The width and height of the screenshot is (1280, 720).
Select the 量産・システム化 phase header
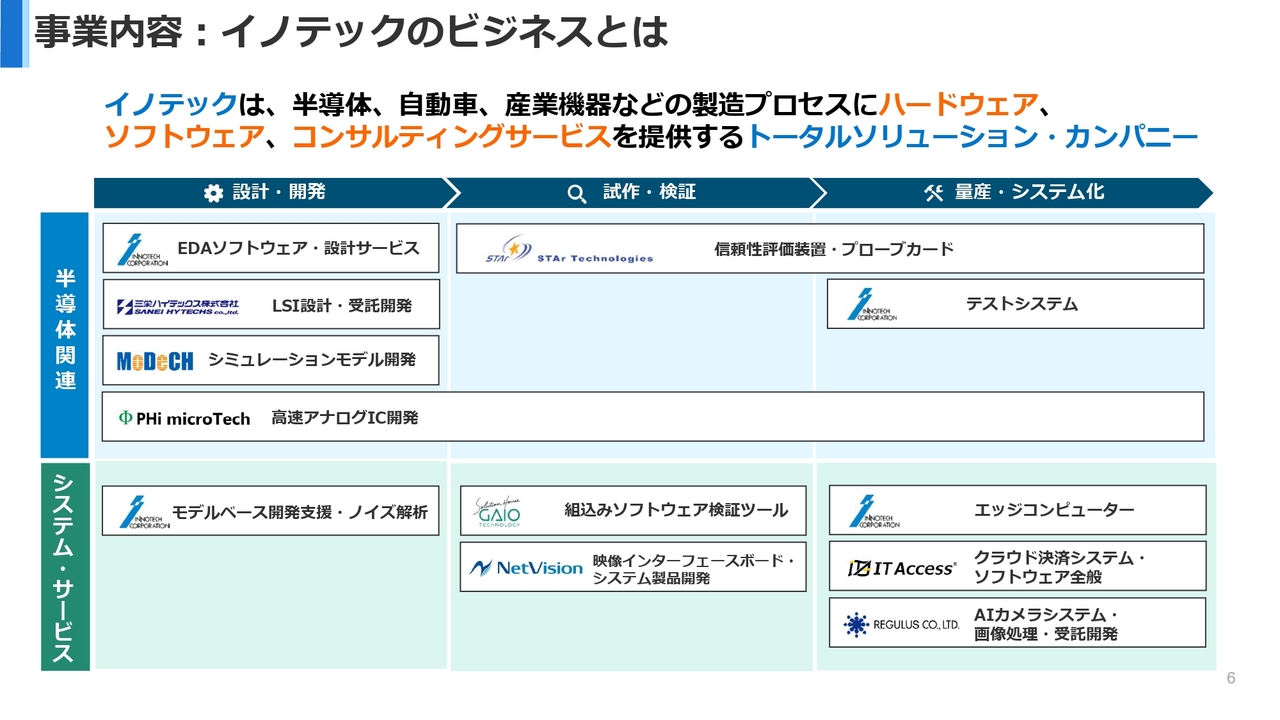tap(1012, 193)
